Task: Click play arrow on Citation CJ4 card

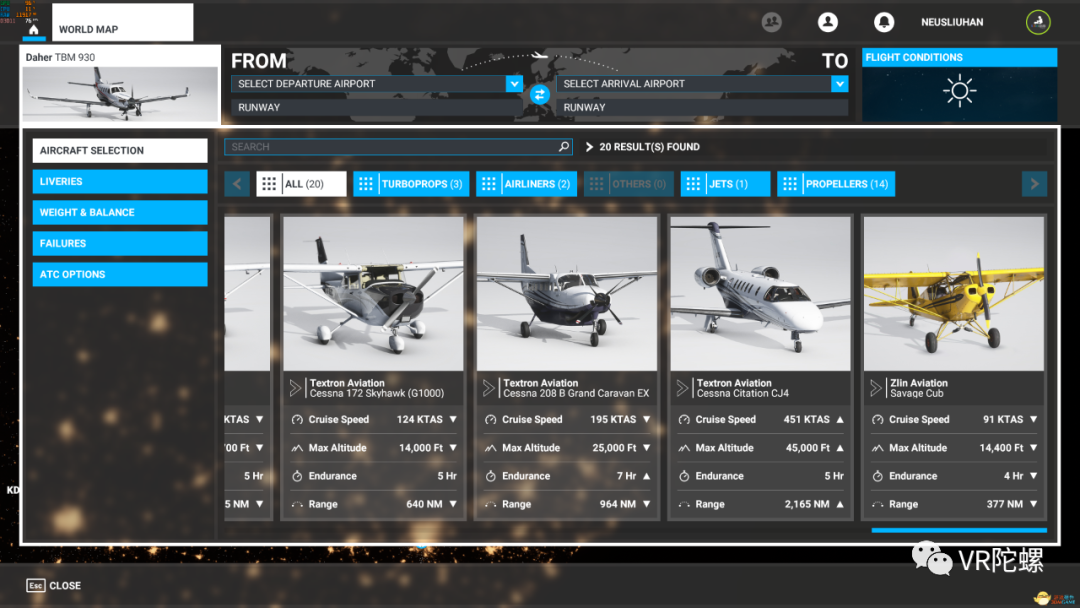Action: [683, 388]
